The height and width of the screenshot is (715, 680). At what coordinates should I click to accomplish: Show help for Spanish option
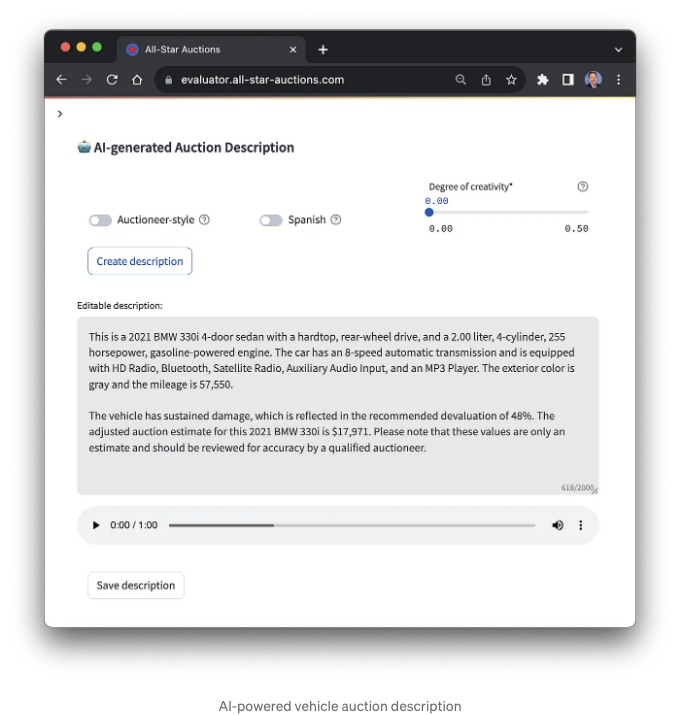(x=336, y=220)
